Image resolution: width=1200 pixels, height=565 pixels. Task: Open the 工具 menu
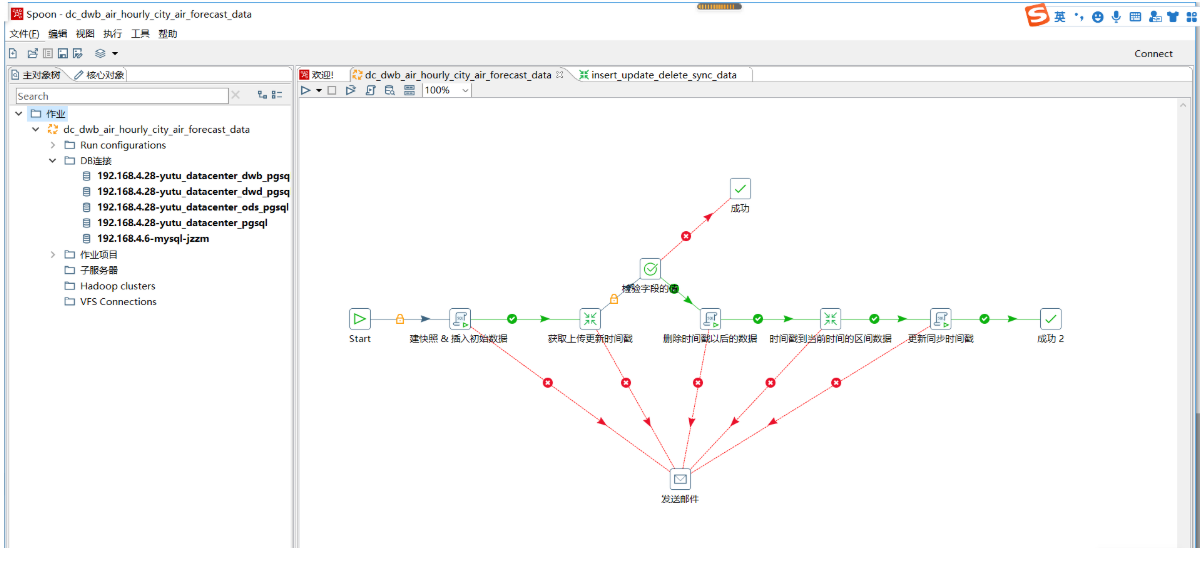coord(140,34)
